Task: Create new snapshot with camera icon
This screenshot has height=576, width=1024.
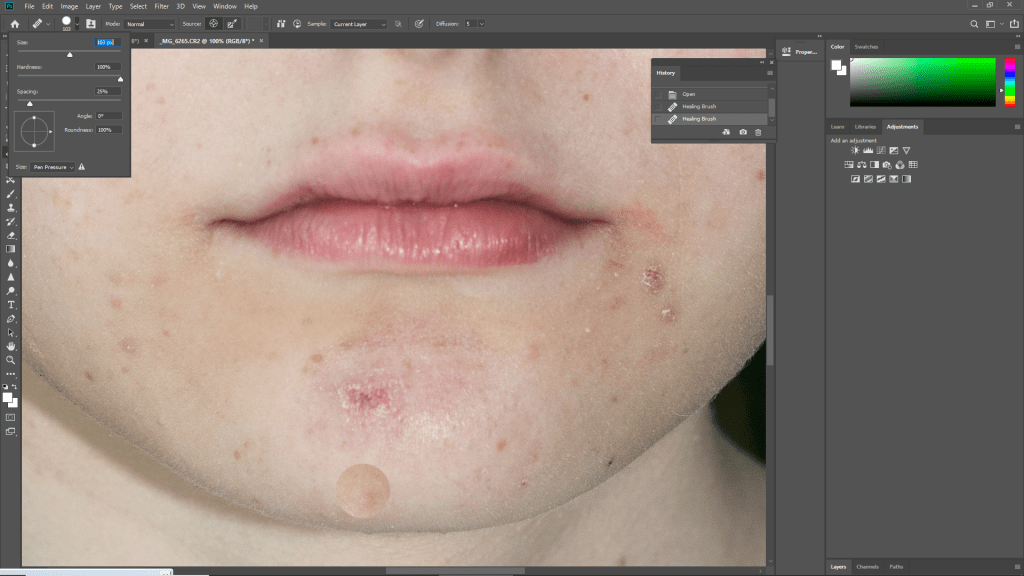Action: click(743, 132)
